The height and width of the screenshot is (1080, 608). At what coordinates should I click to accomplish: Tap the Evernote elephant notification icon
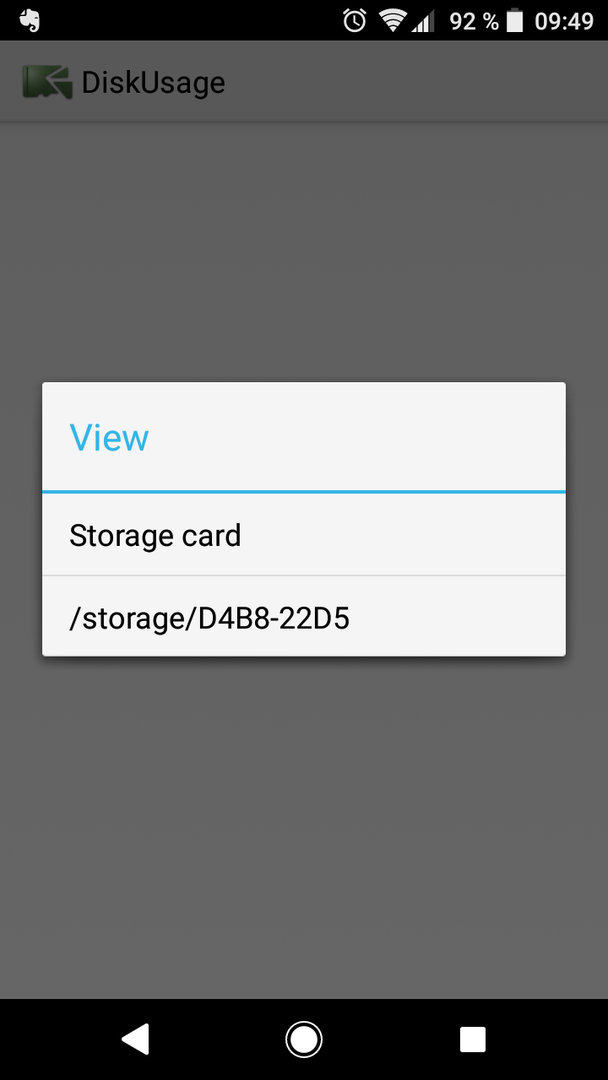click(29, 21)
